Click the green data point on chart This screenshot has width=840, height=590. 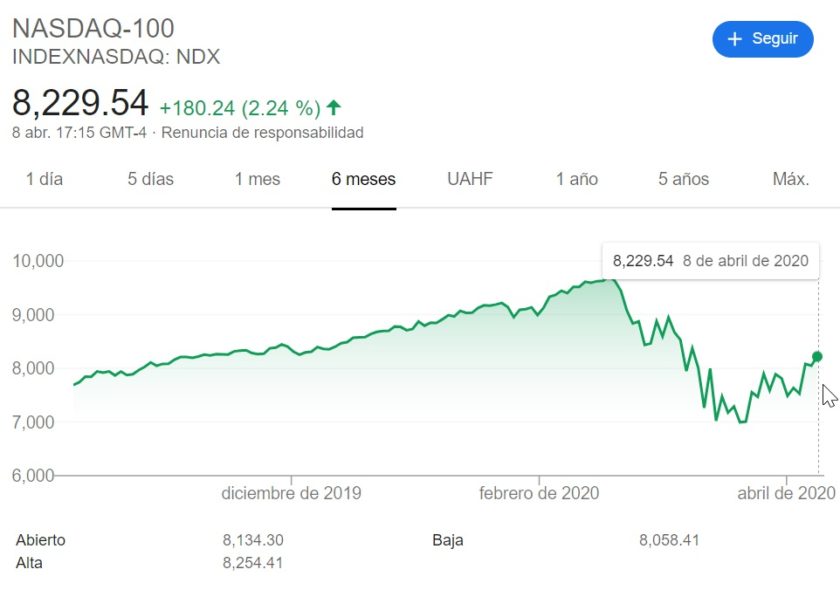coord(817,356)
